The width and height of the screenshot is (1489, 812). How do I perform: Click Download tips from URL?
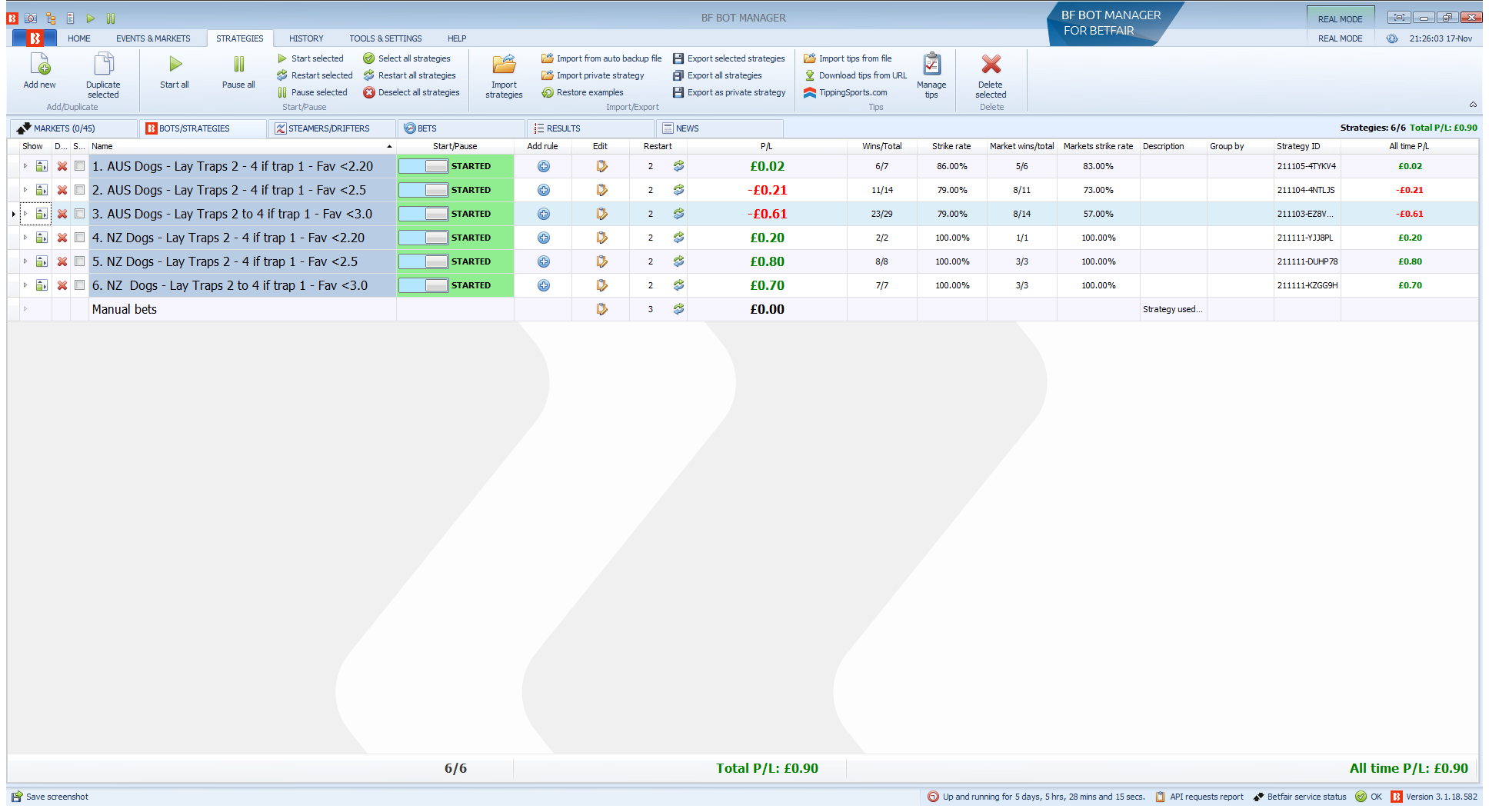[855, 75]
